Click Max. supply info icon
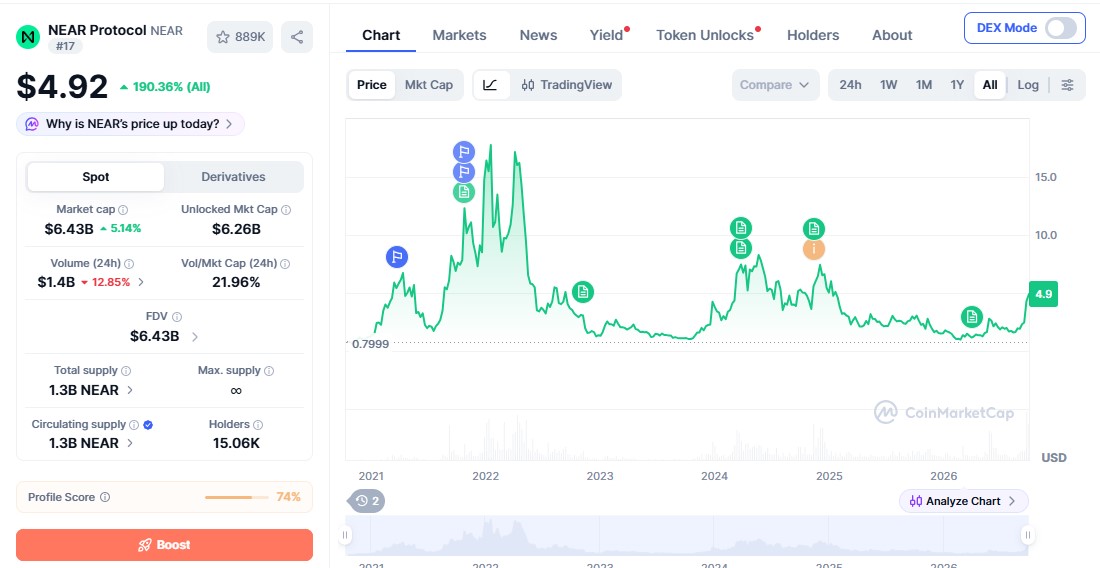This screenshot has width=1100, height=568. click(x=269, y=371)
